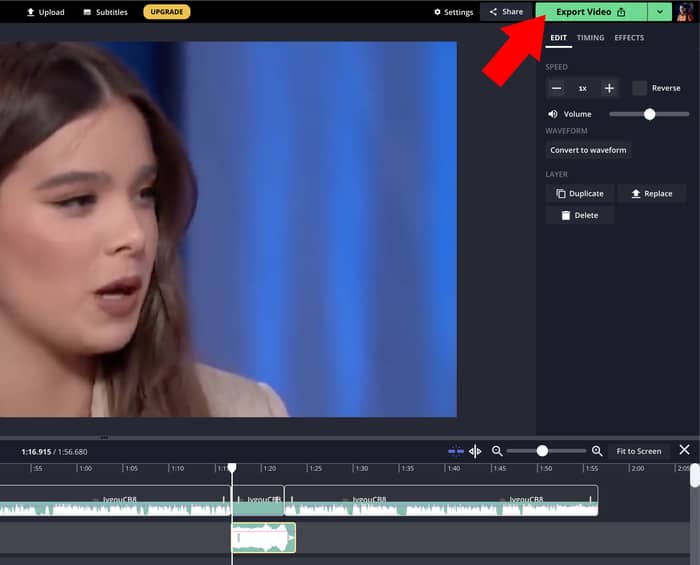Click Convert to waveform button

tap(588, 150)
